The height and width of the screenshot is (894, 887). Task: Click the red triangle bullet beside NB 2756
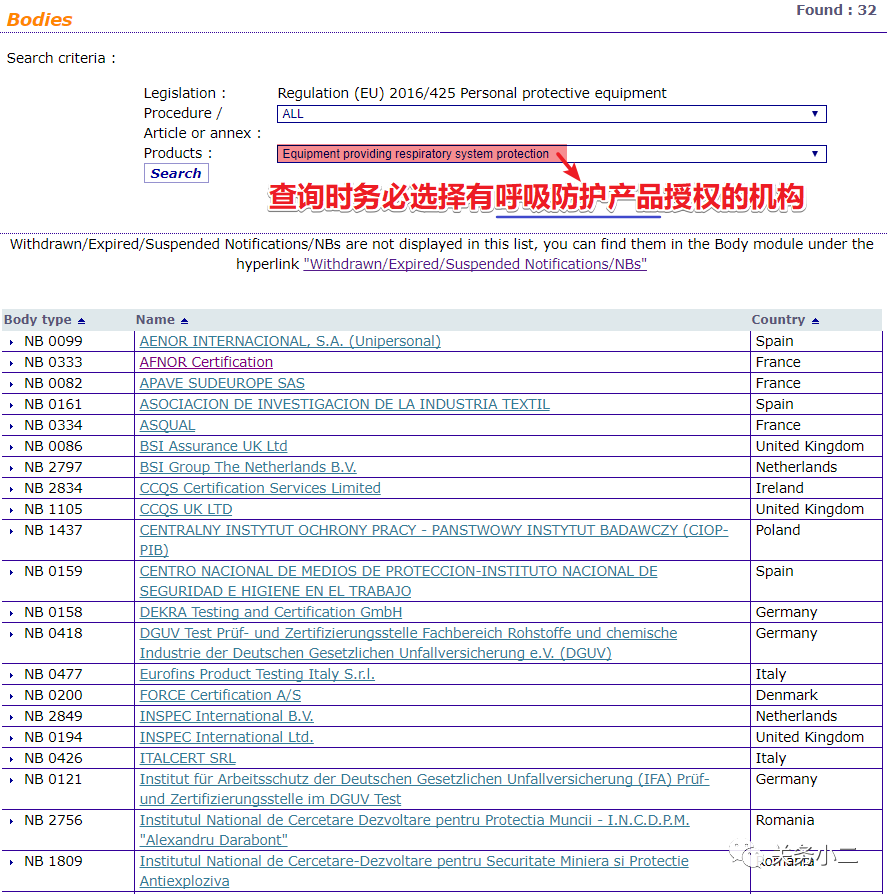(10, 820)
